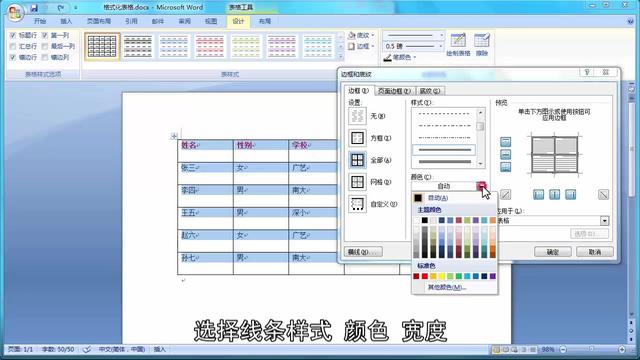The image size is (640, 360).
Task: Open the 视图 ribbon tab
Action: click(x=211, y=21)
